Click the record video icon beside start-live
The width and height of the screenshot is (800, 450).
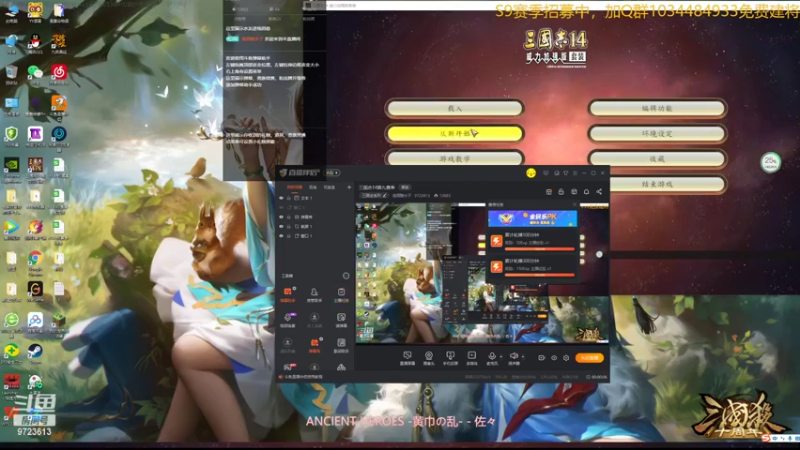541,358
